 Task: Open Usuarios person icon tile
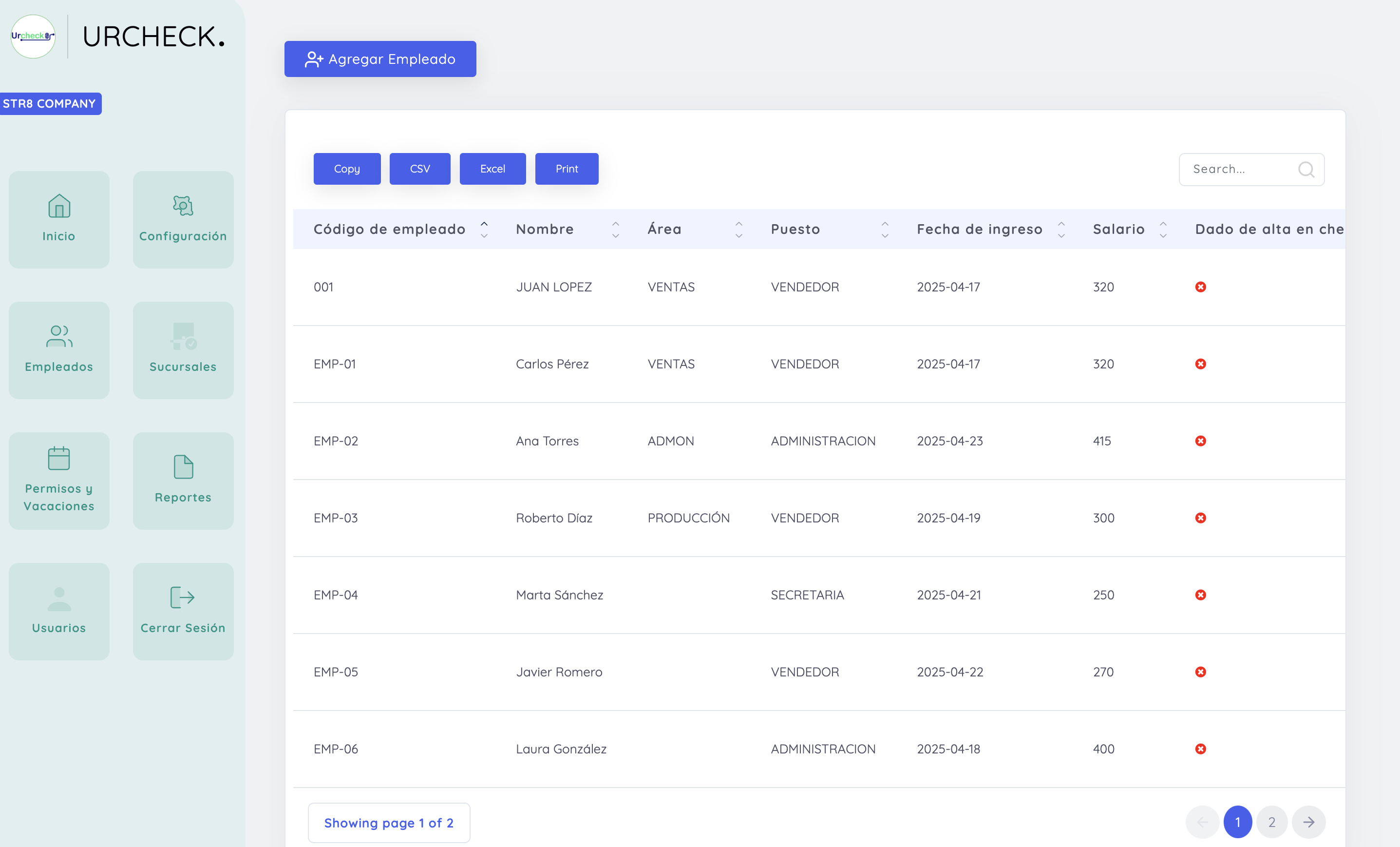point(59,598)
